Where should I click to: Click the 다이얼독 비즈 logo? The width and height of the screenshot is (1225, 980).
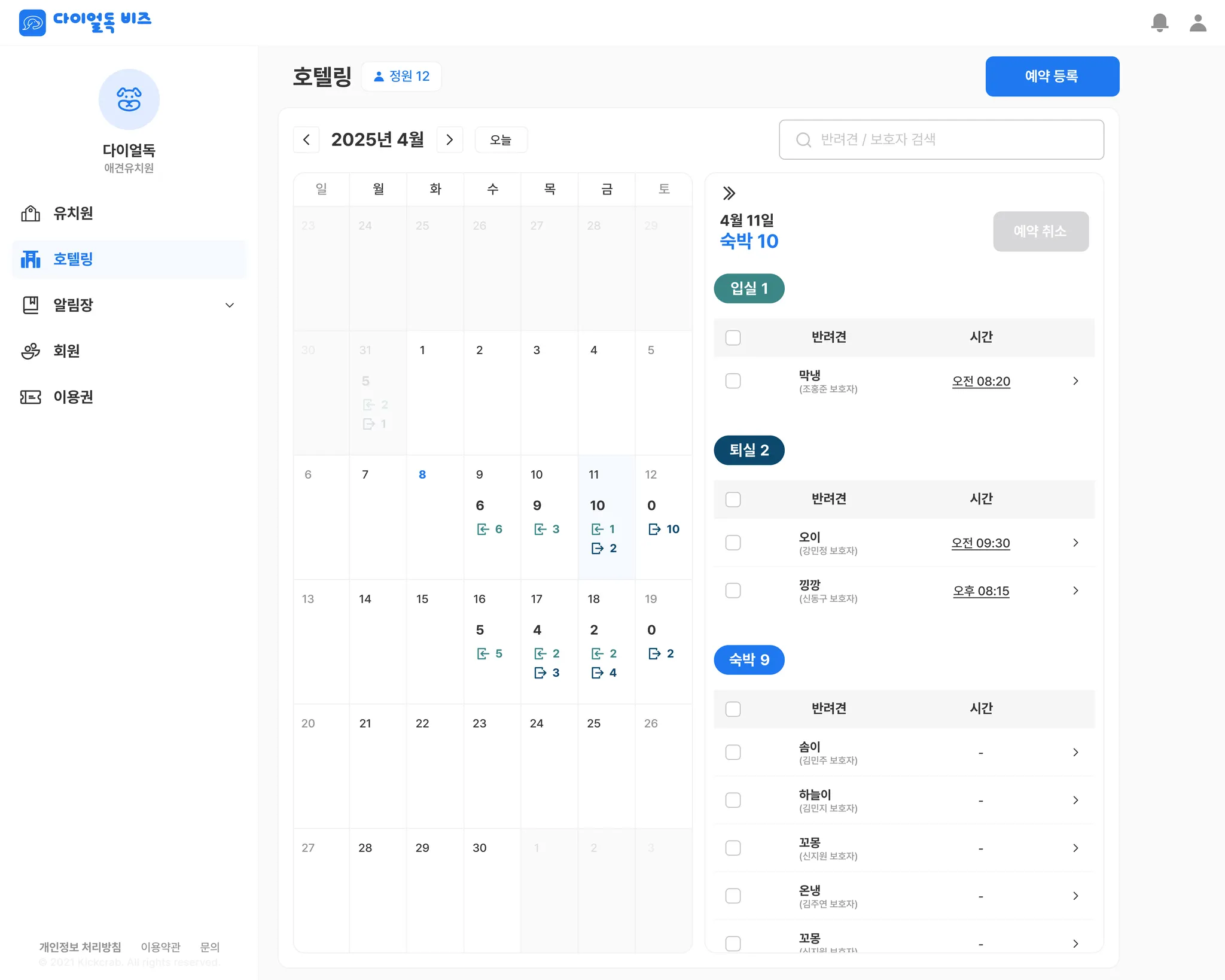85,22
